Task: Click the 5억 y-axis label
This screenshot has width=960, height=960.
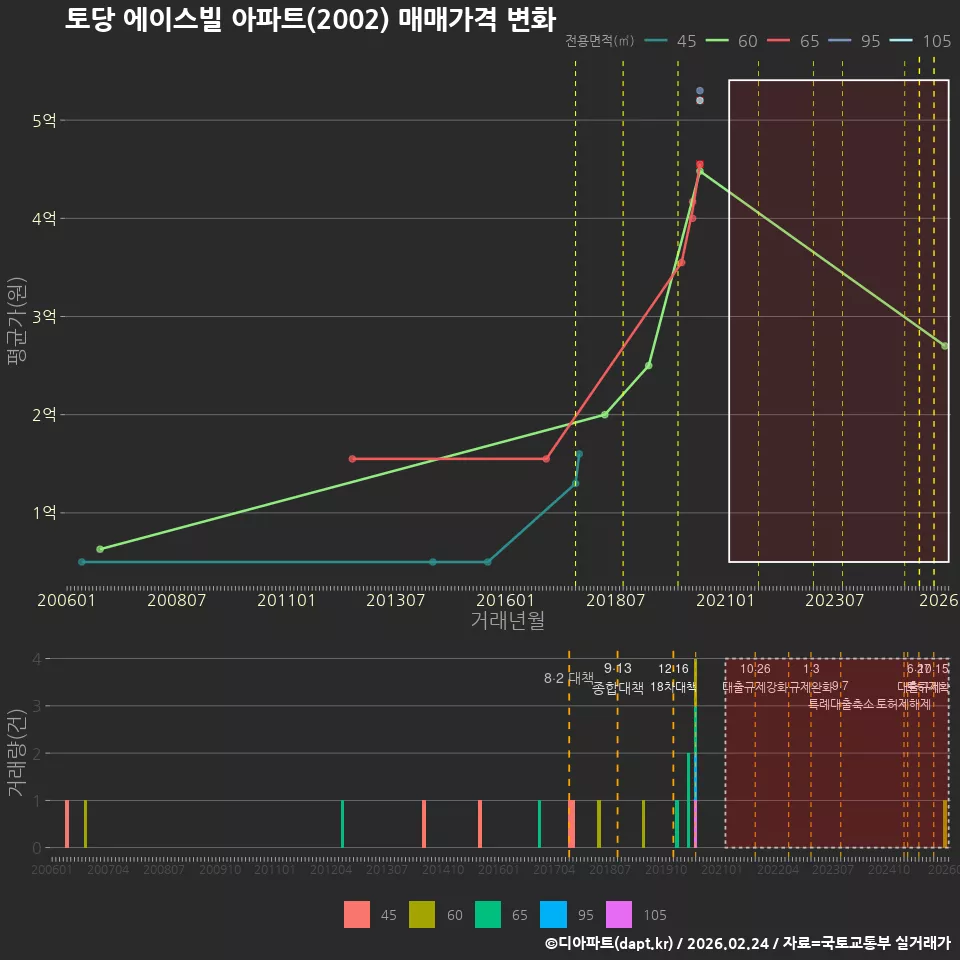Action: [x=44, y=121]
